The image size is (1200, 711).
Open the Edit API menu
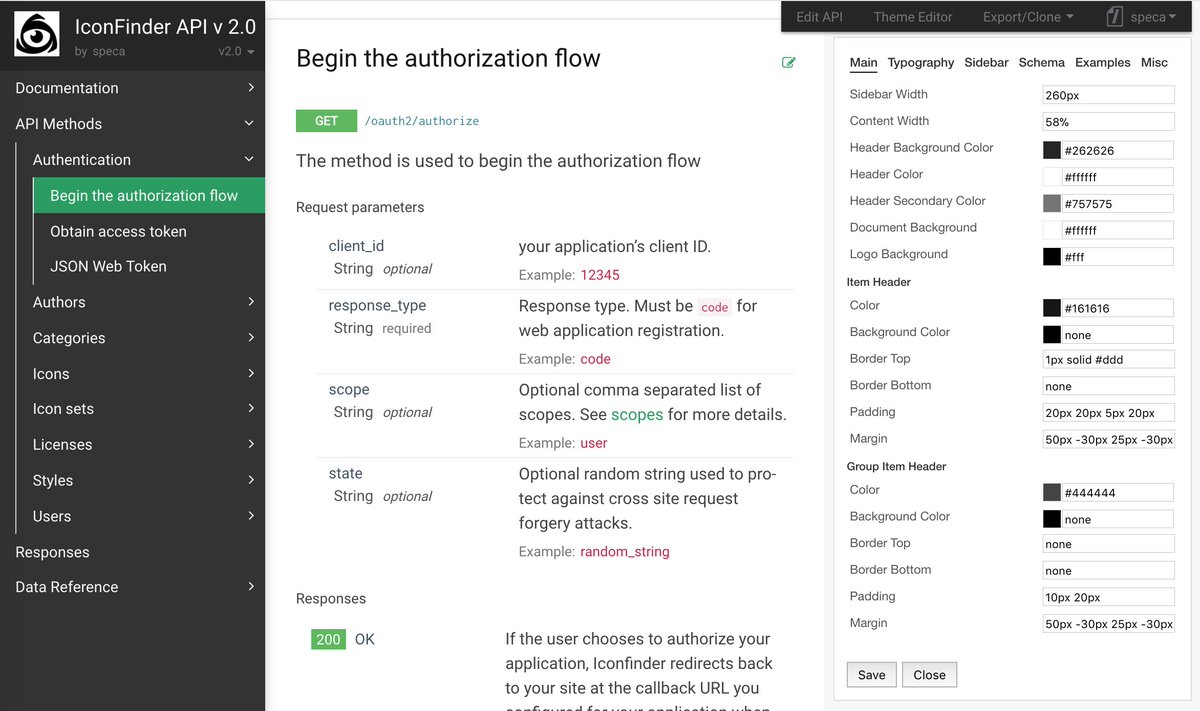pyautogui.click(x=819, y=17)
